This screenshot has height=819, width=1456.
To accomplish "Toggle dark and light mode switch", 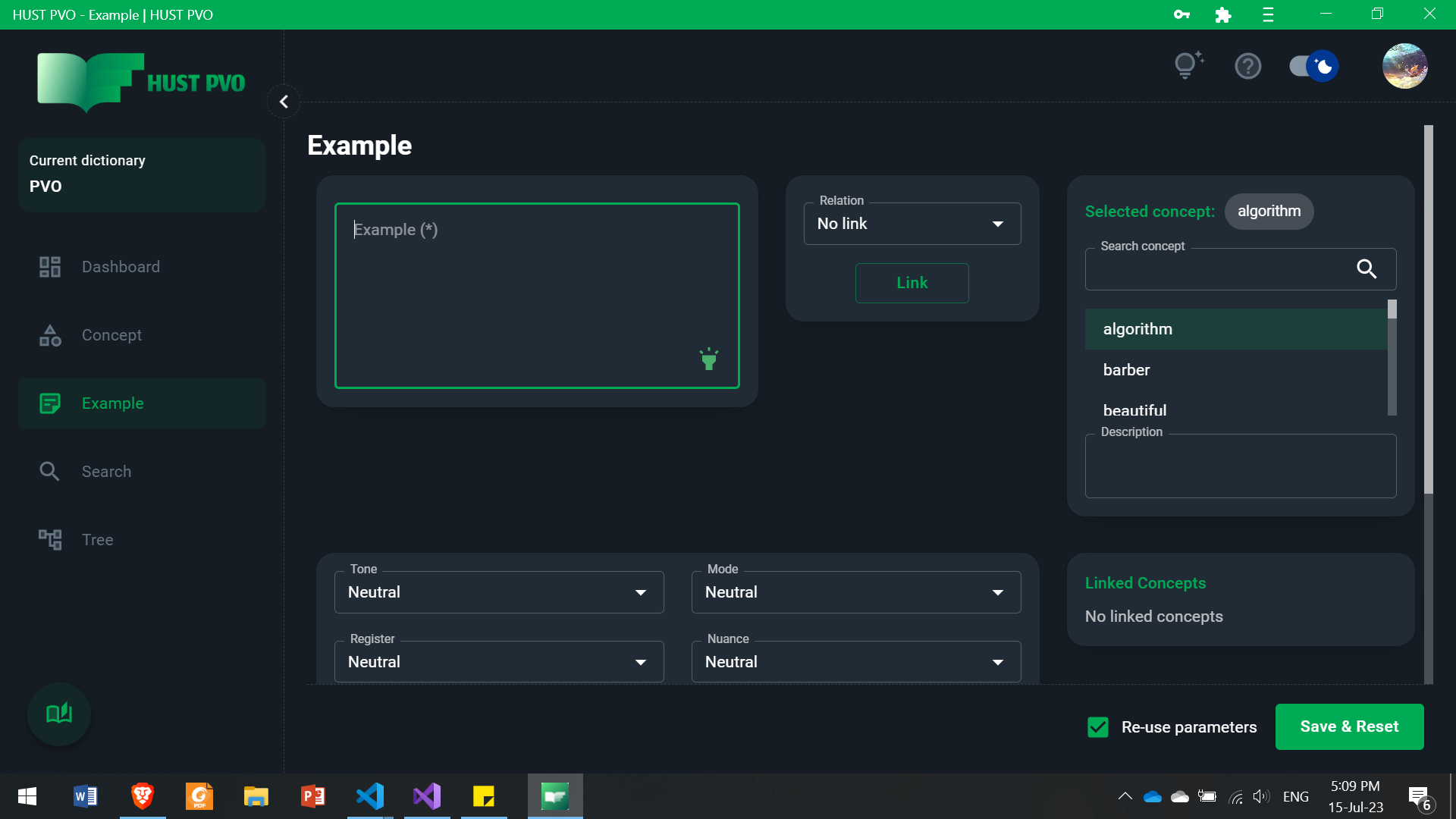I will [1313, 65].
